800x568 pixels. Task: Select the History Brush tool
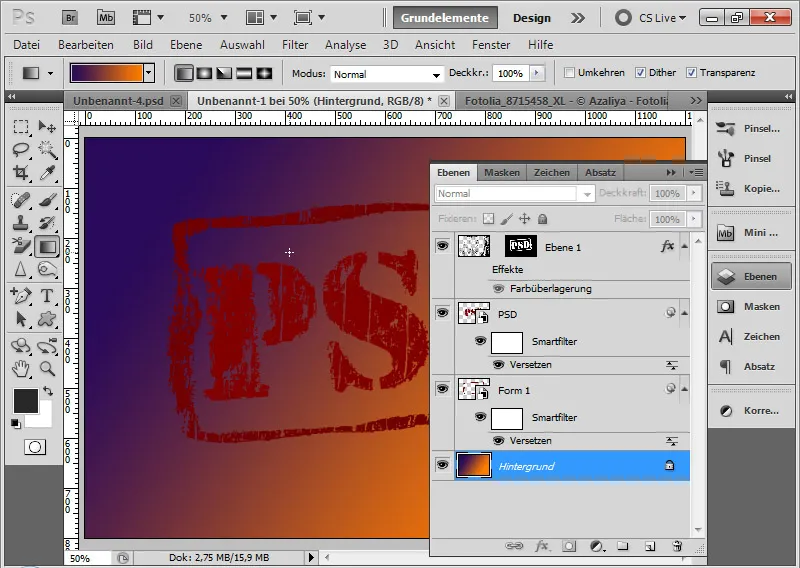47,223
